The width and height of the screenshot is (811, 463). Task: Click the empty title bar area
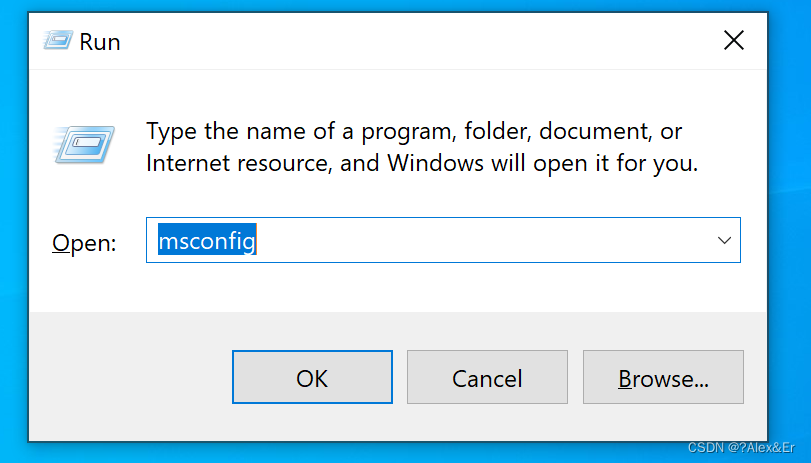tap(414, 41)
